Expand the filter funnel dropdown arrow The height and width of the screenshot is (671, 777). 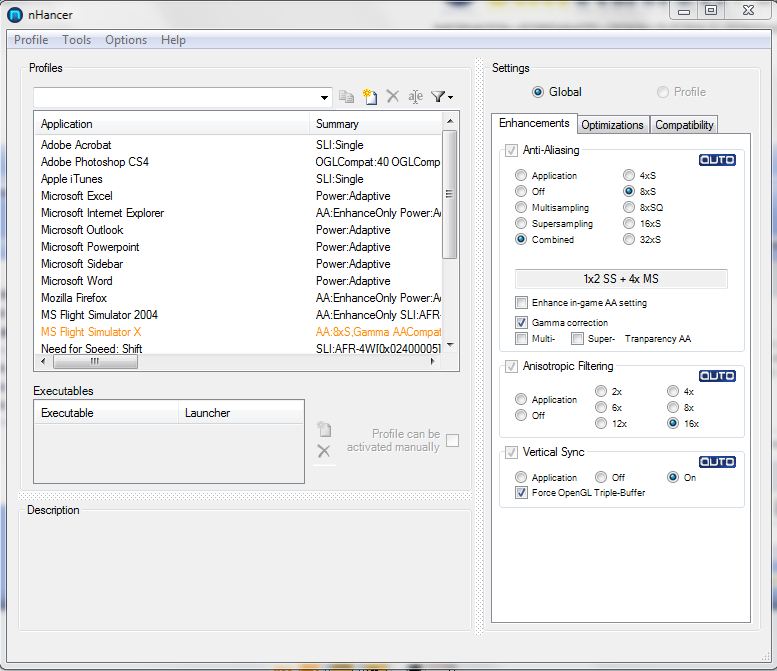pyautogui.click(x=451, y=98)
